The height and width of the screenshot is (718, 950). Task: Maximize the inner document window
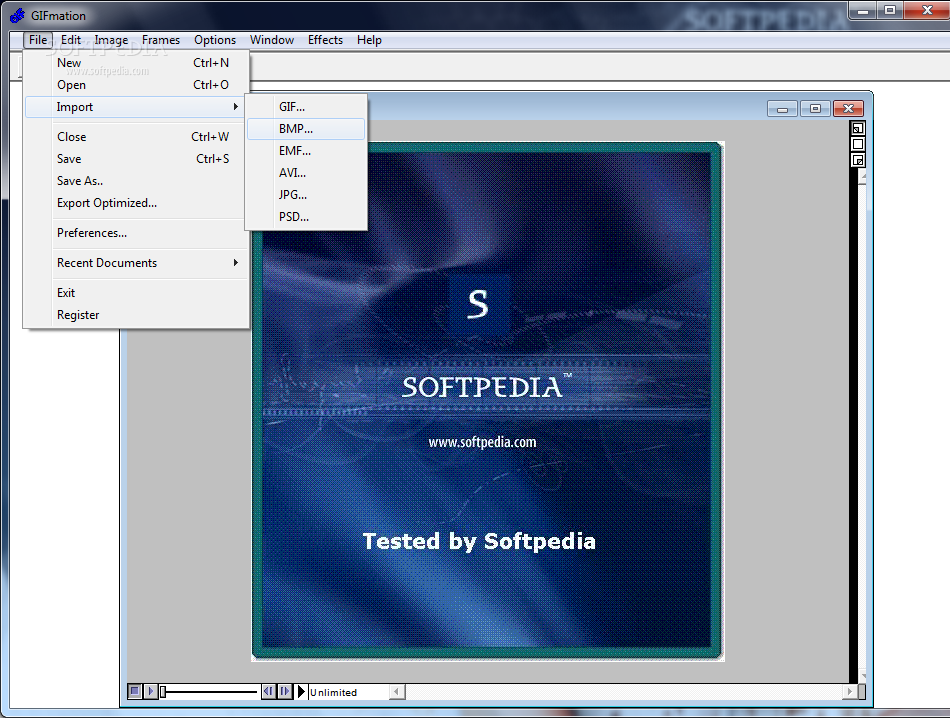tap(815, 108)
